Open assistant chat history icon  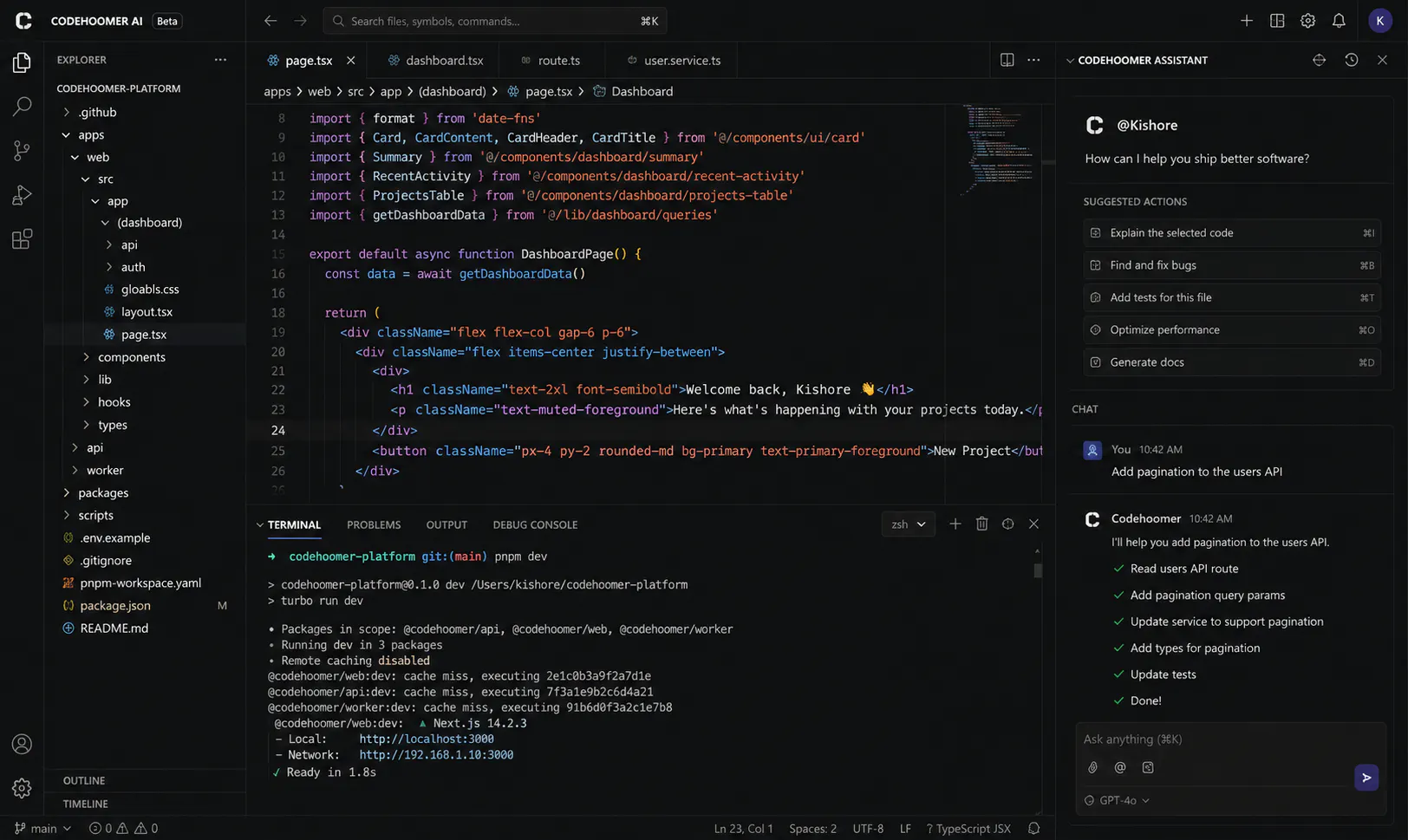click(1351, 60)
